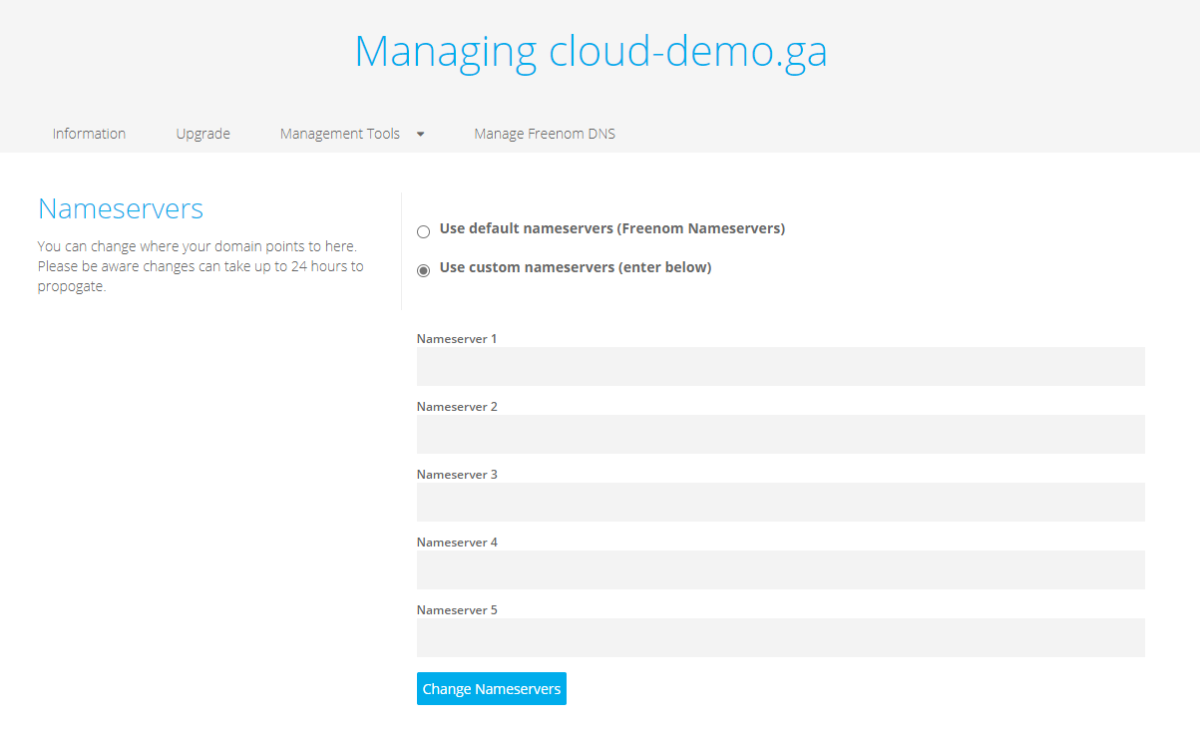Open Manage Freenom DNS
1200x733 pixels.
[x=545, y=134]
